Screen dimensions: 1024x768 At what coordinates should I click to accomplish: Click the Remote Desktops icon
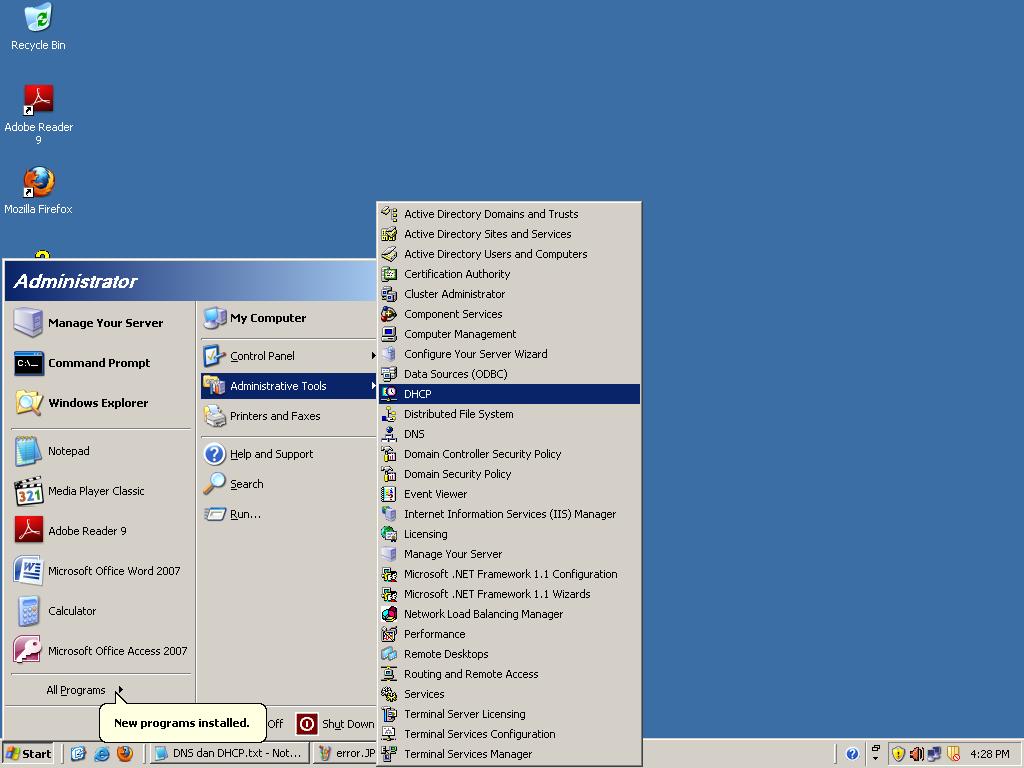pyautogui.click(x=389, y=654)
